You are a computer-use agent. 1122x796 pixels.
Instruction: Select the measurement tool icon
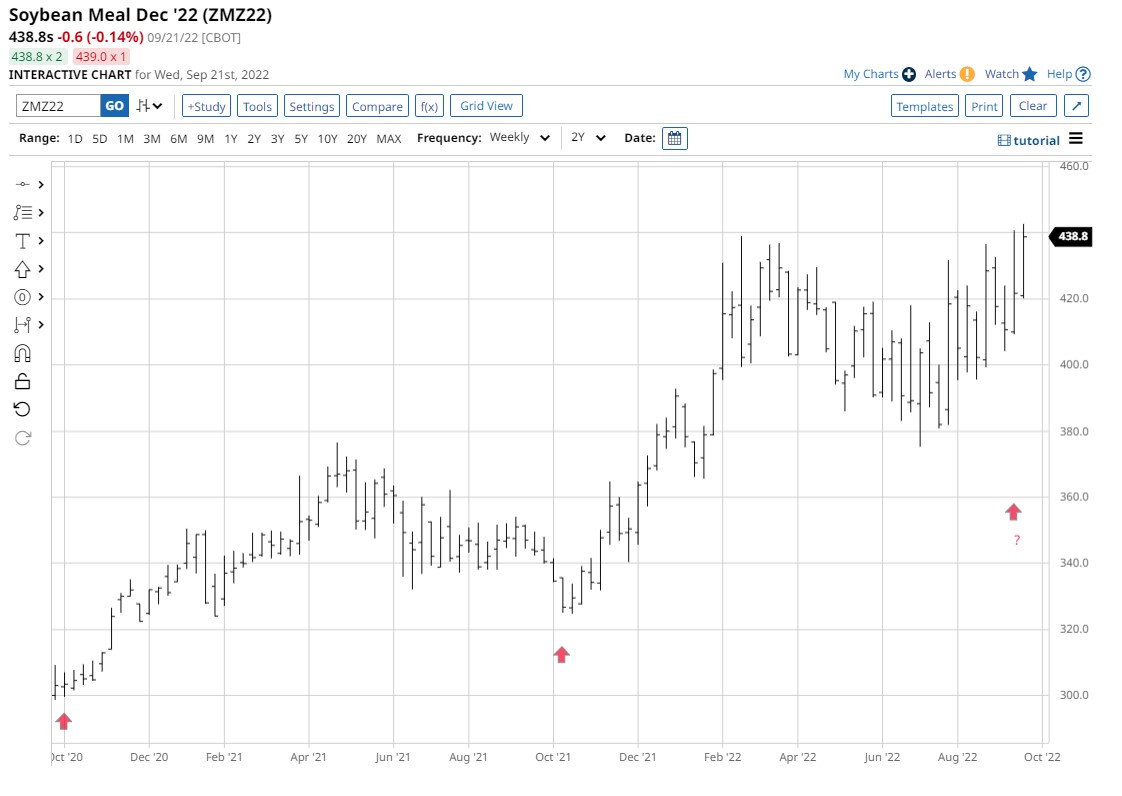23,325
